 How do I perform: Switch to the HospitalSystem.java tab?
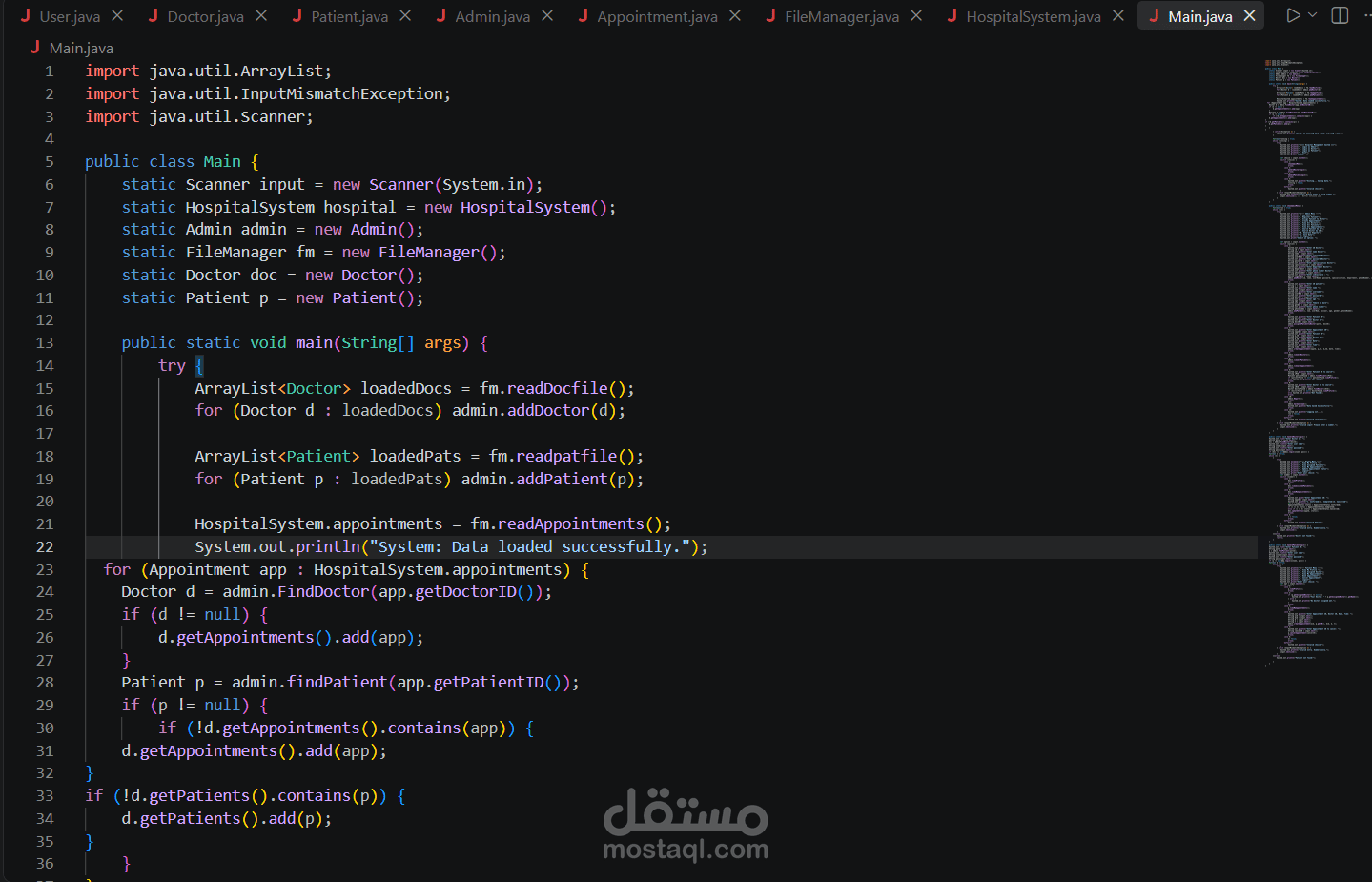(1034, 16)
